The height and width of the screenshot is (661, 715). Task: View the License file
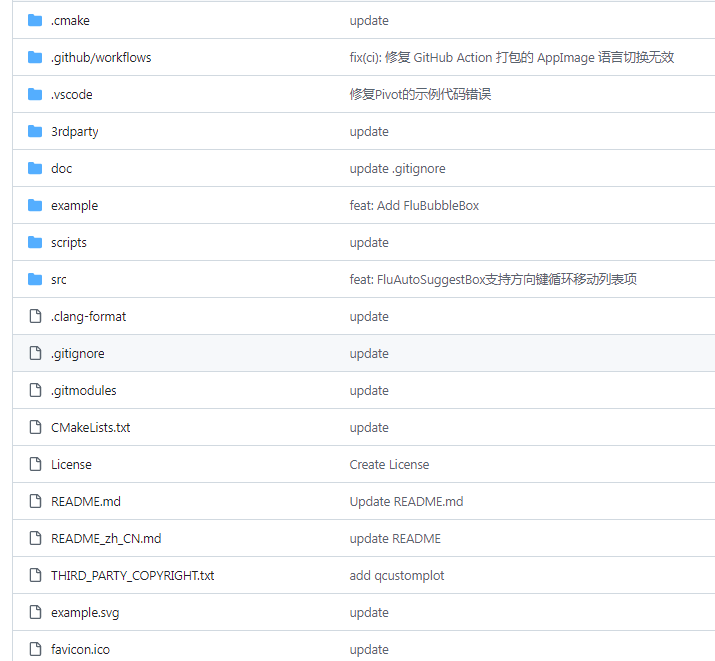coord(71,464)
